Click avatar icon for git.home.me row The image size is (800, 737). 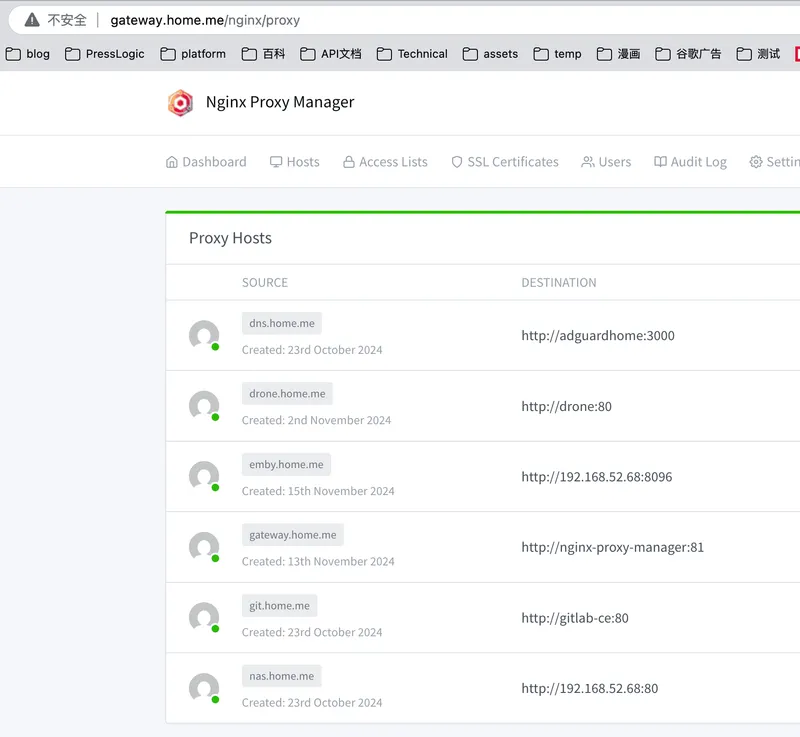tap(204, 617)
